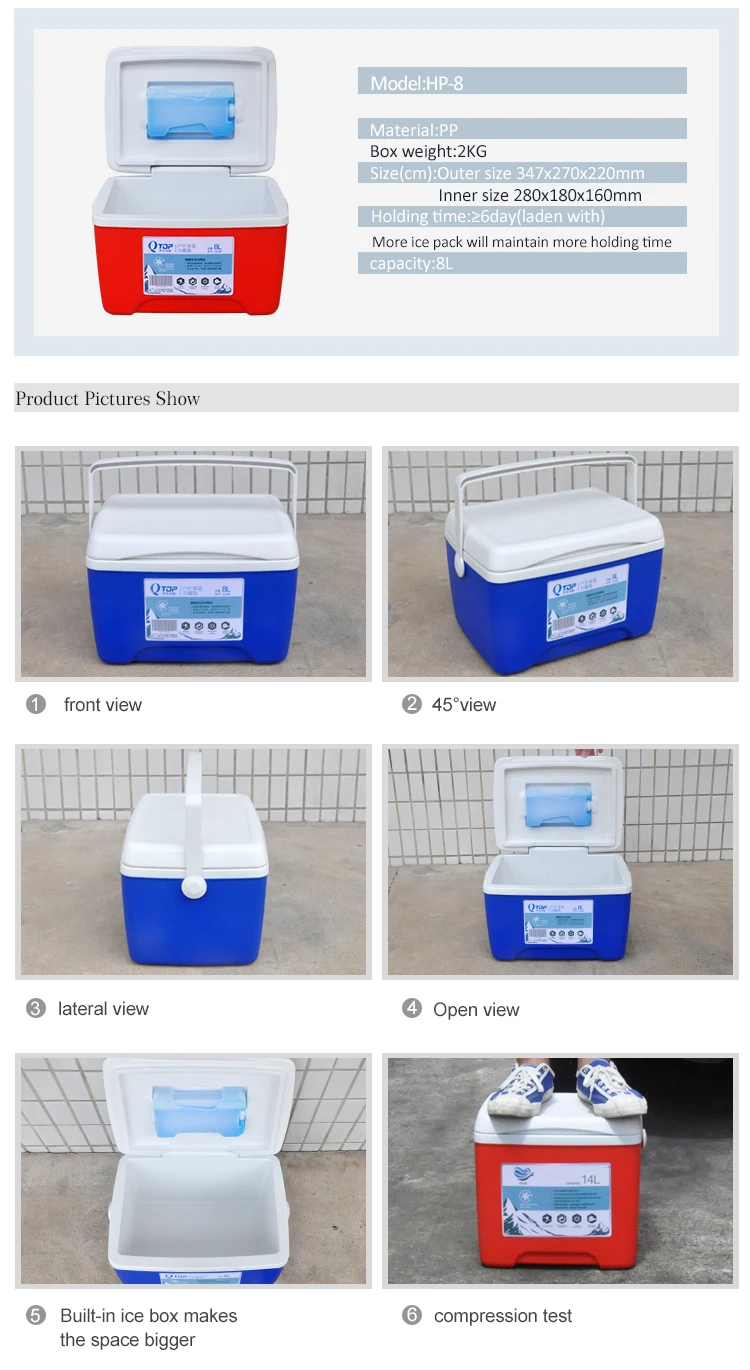This screenshot has height=1370, width=750.
Task: Click the Outer size specification row
Action: [522, 173]
